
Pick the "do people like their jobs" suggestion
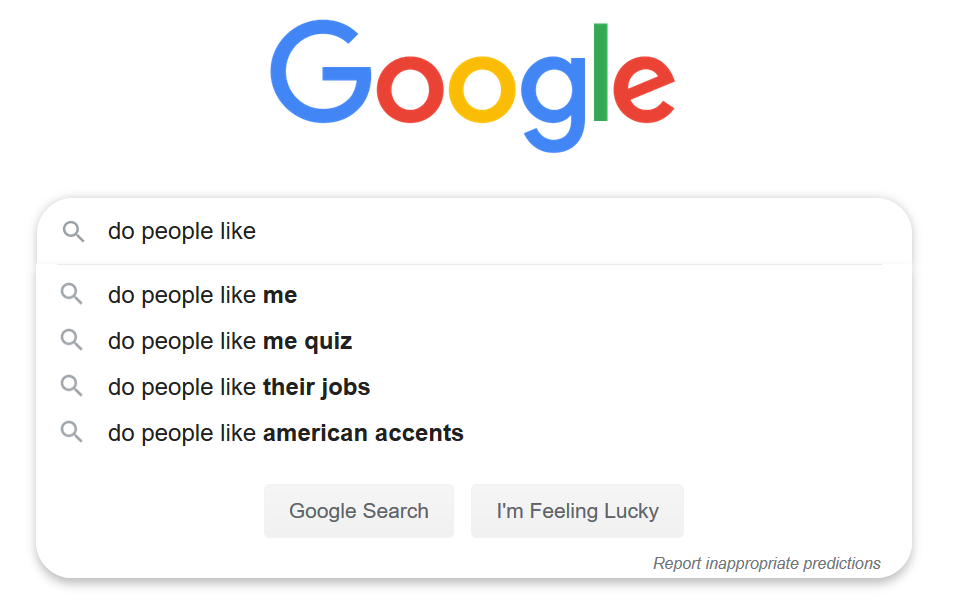pyautogui.click(x=239, y=387)
